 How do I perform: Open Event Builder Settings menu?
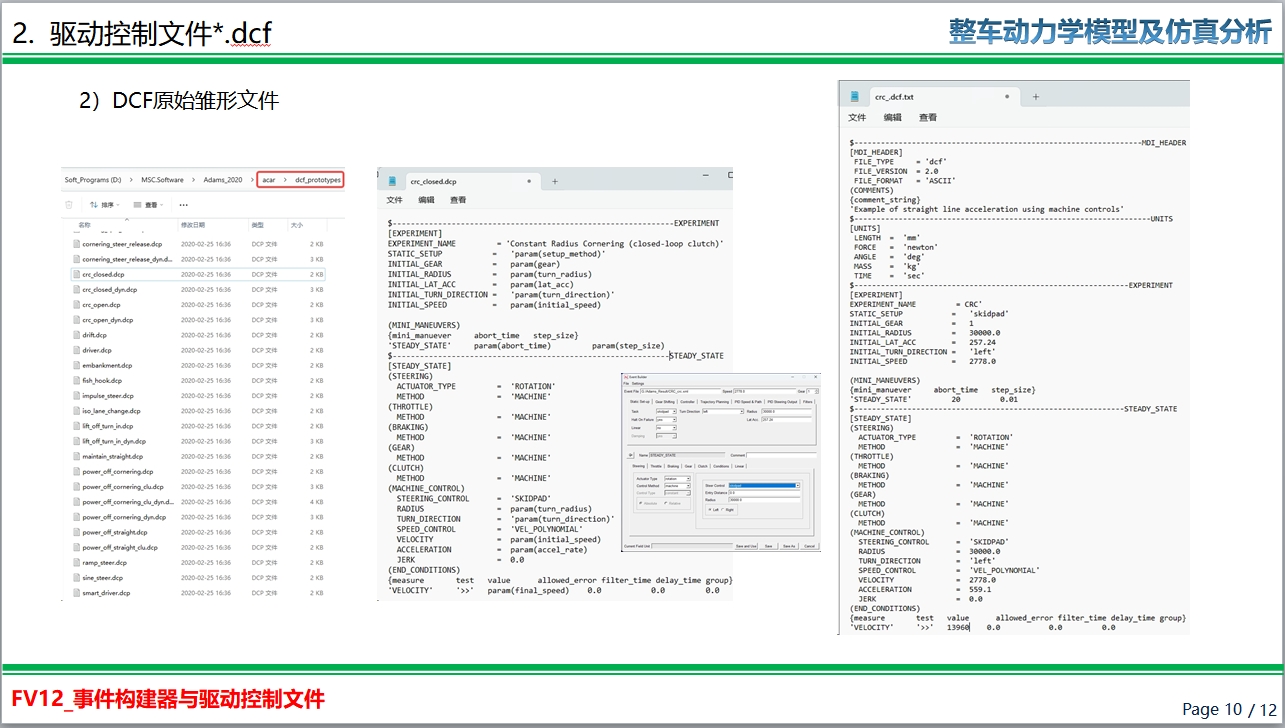coord(638,383)
